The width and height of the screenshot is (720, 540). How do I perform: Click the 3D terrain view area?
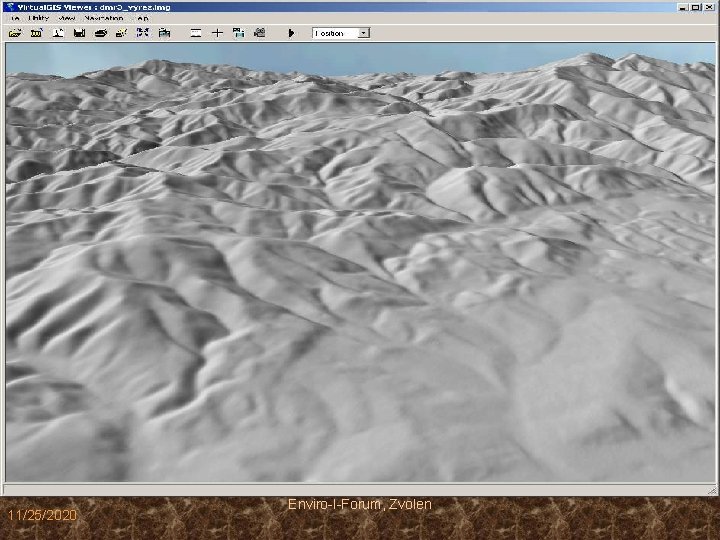pyautogui.click(x=360, y=262)
